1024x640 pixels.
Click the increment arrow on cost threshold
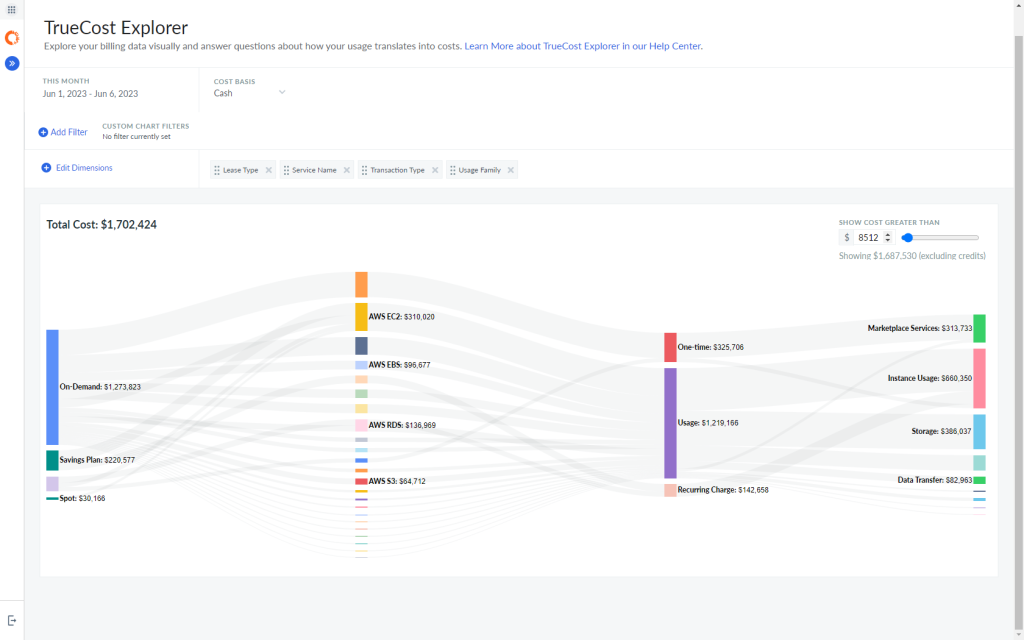click(888, 234)
